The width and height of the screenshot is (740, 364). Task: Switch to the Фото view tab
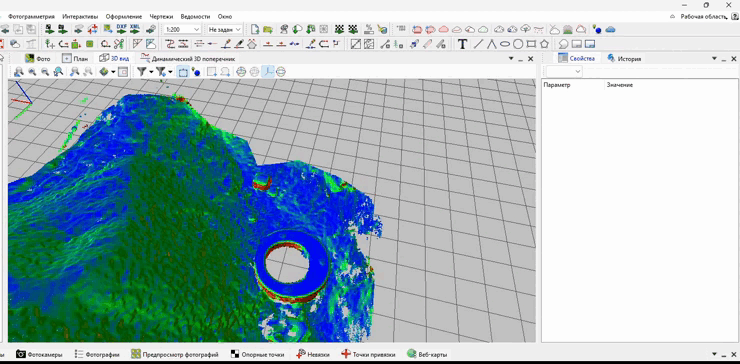point(38,59)
